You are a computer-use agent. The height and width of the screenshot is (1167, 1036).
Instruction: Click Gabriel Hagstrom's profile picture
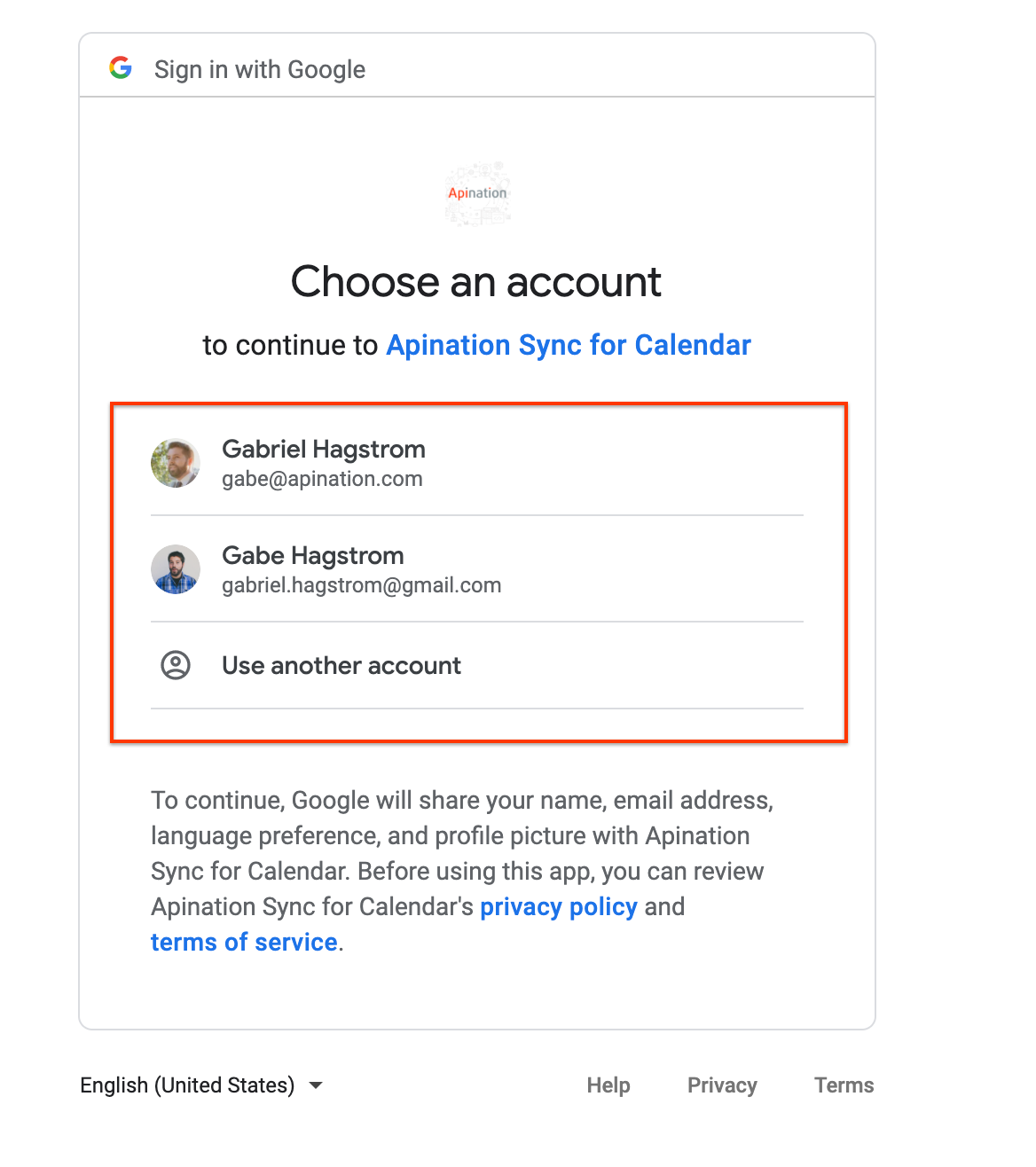click(x=176, y=463)
